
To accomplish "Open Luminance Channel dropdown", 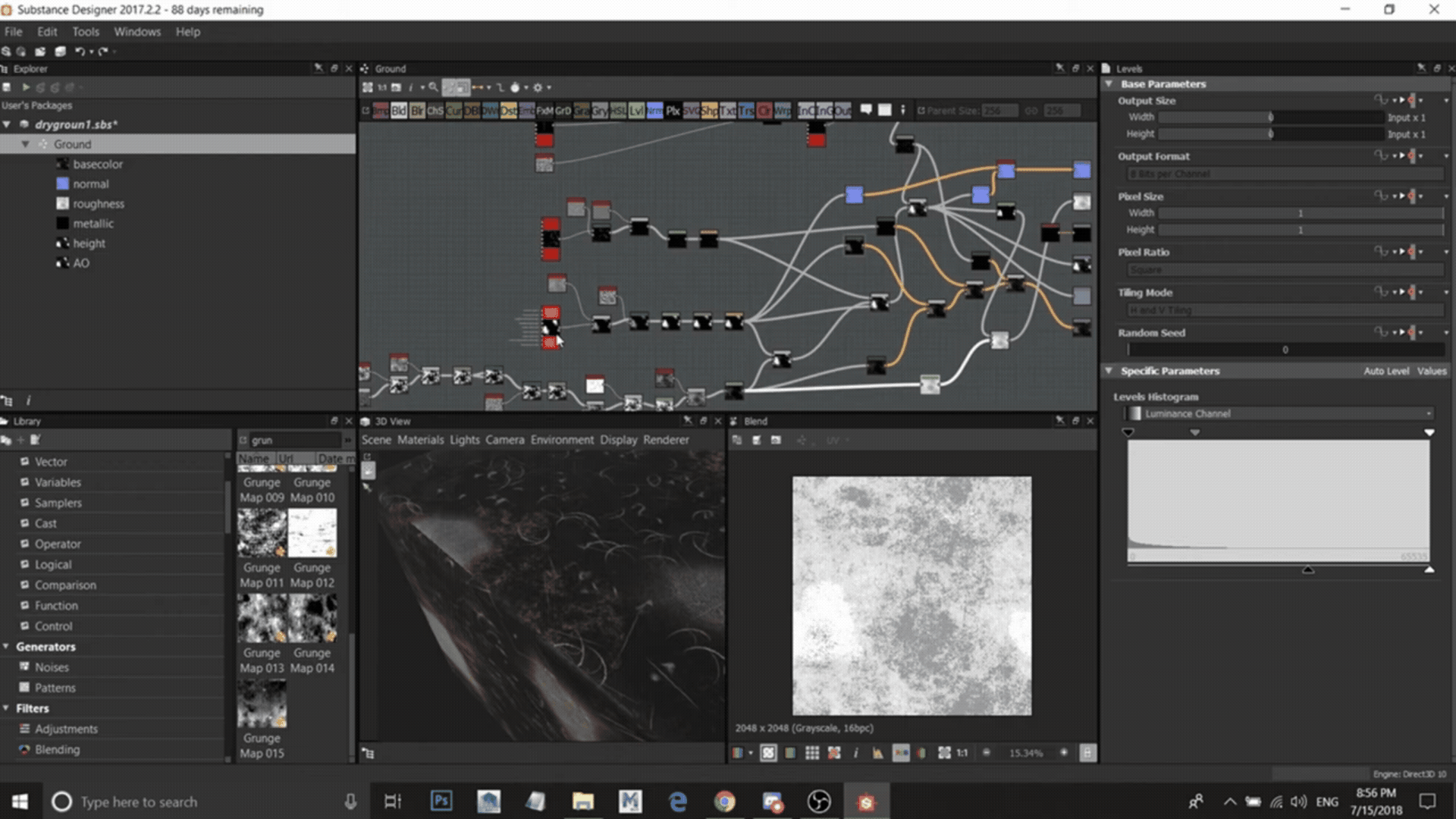I will [x=1279, y=413].
